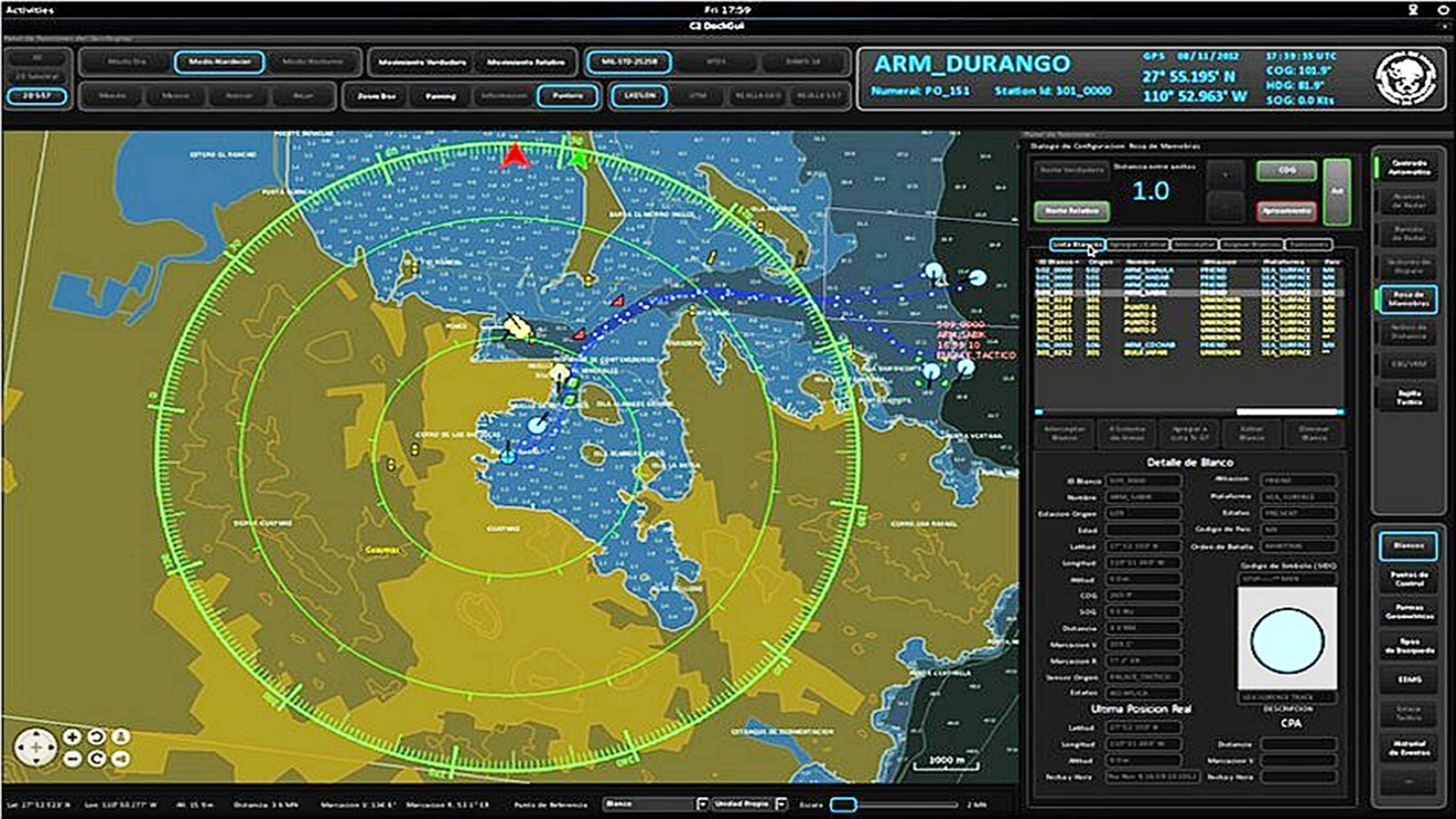The image size is (1456, 819).
Task: Click the red Aproamiento button
Action: pyautogui.click(x=1286, y=211)
